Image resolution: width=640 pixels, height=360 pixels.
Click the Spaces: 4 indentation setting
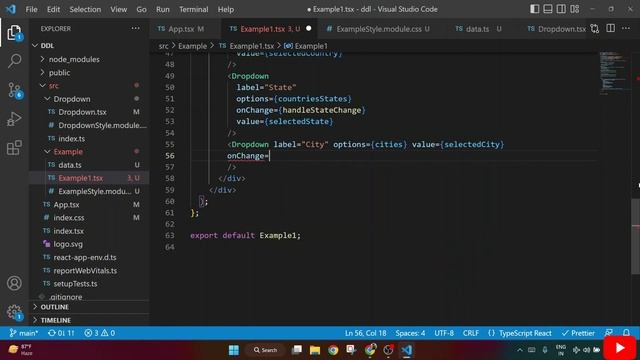coord(410,333)
